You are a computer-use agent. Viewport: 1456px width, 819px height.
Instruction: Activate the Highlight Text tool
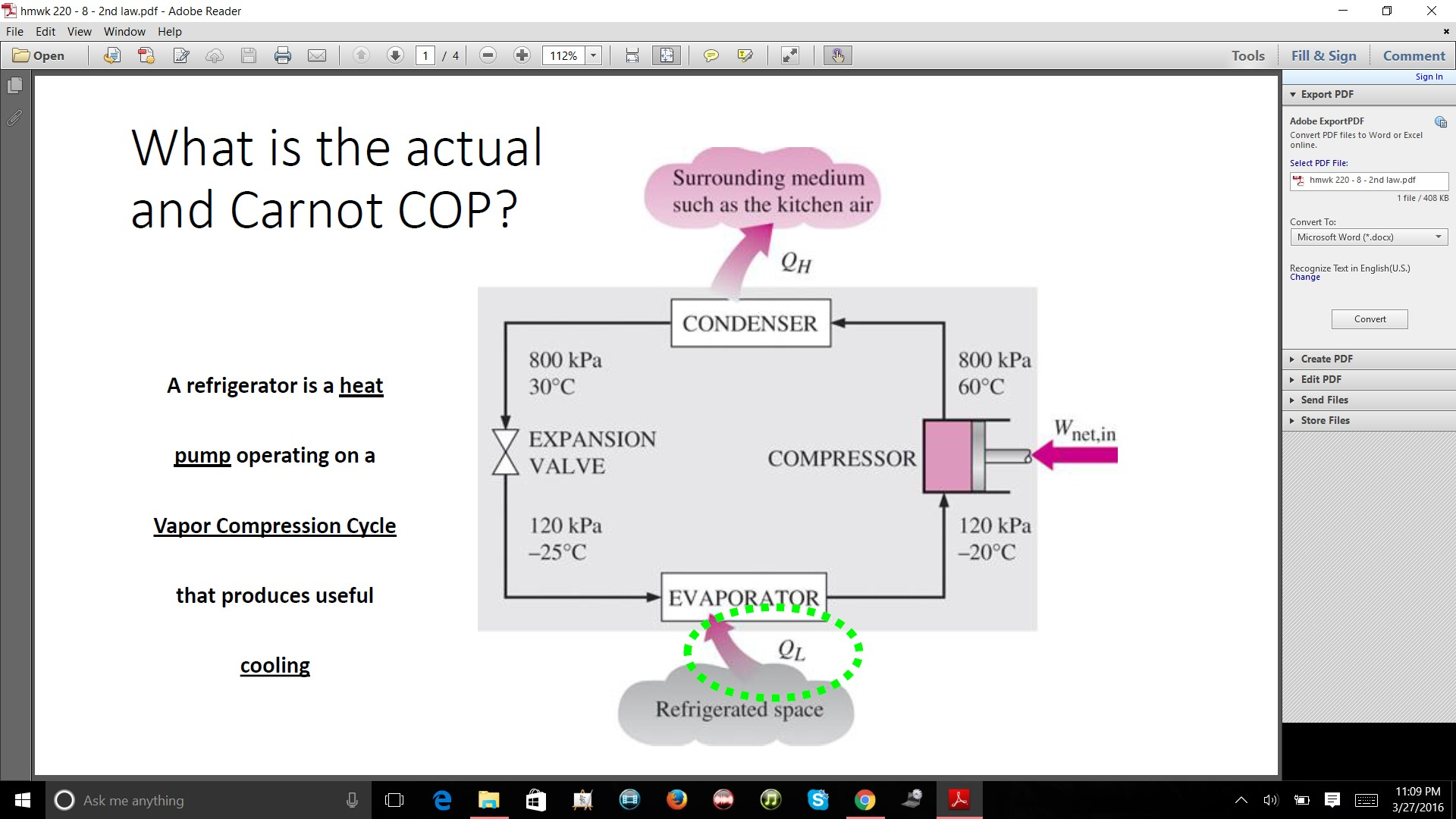pos(745,55)
